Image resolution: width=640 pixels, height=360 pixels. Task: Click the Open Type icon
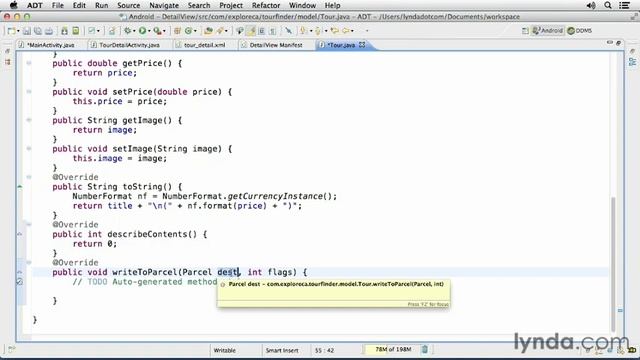(x=208, y=31)
